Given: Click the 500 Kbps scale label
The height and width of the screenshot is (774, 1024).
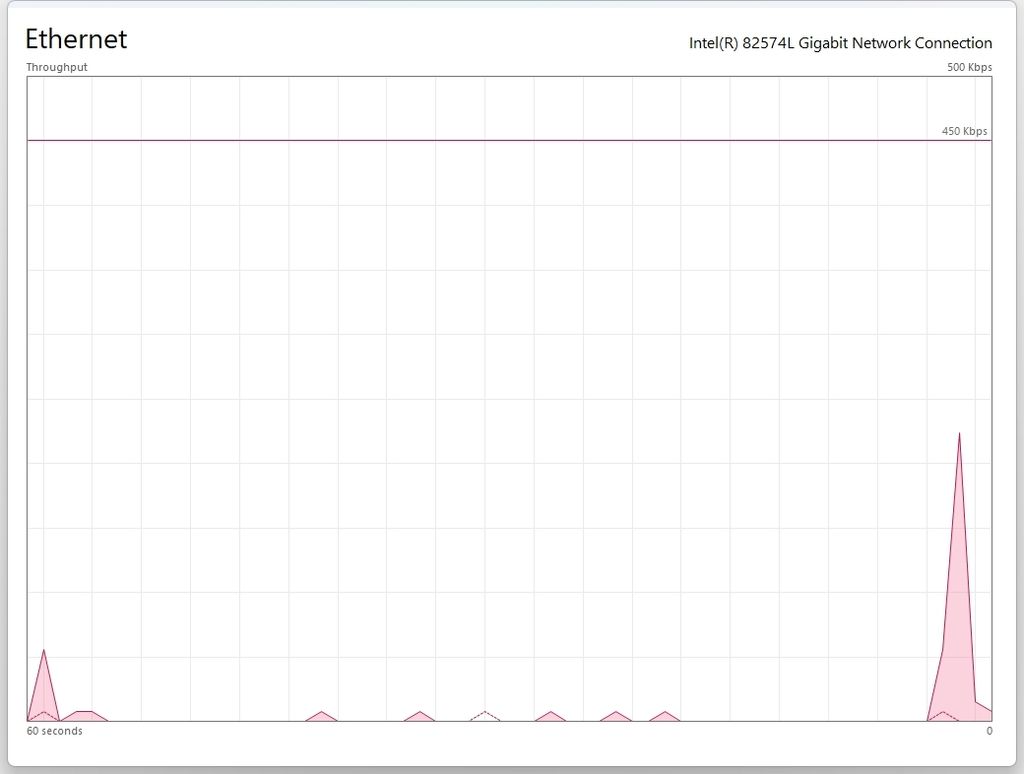Looking at the screenshot, I should tap(969, 67).
